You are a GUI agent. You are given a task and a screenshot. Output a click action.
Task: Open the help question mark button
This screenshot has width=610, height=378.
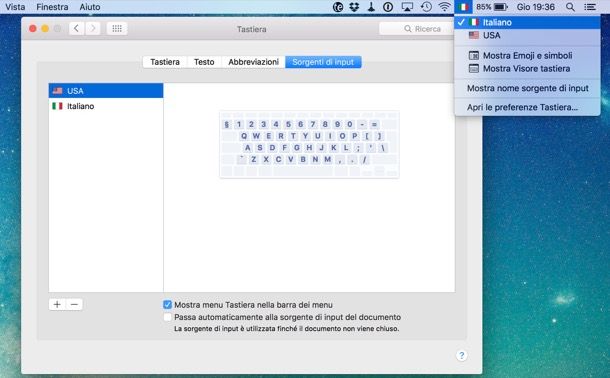tap(461, 355)
